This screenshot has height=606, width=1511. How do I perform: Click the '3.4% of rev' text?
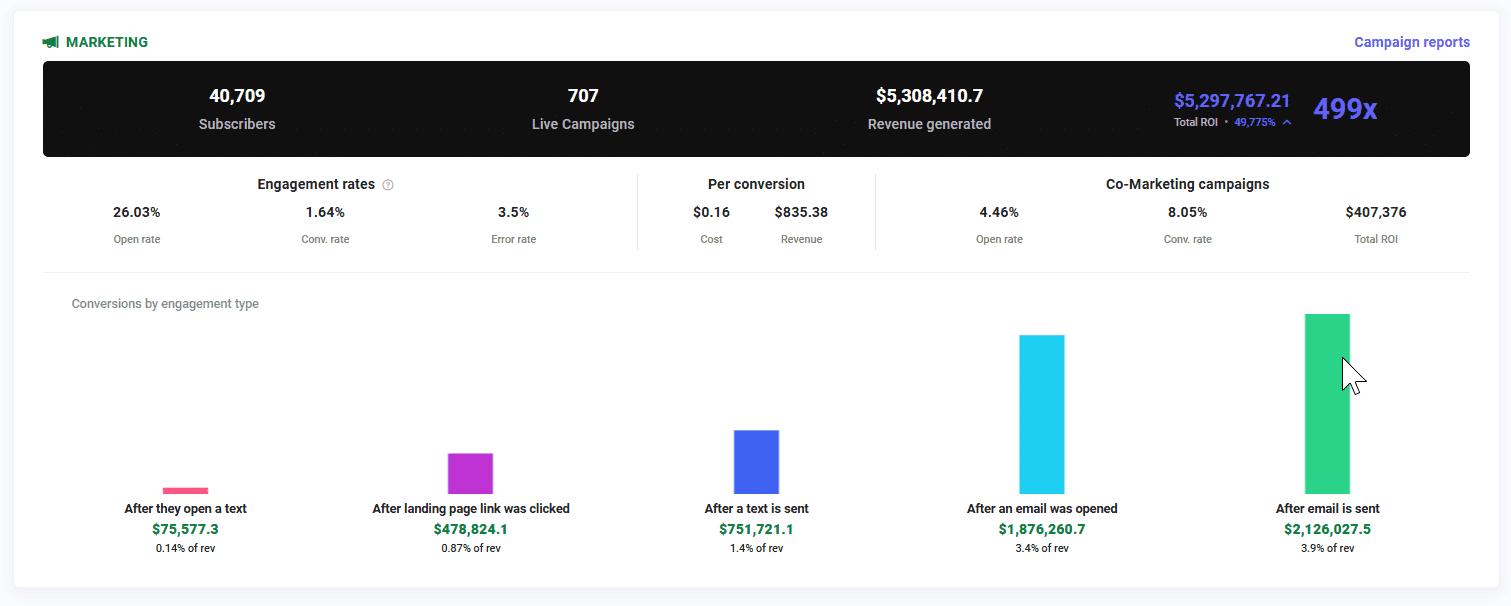click(1042, 548)
